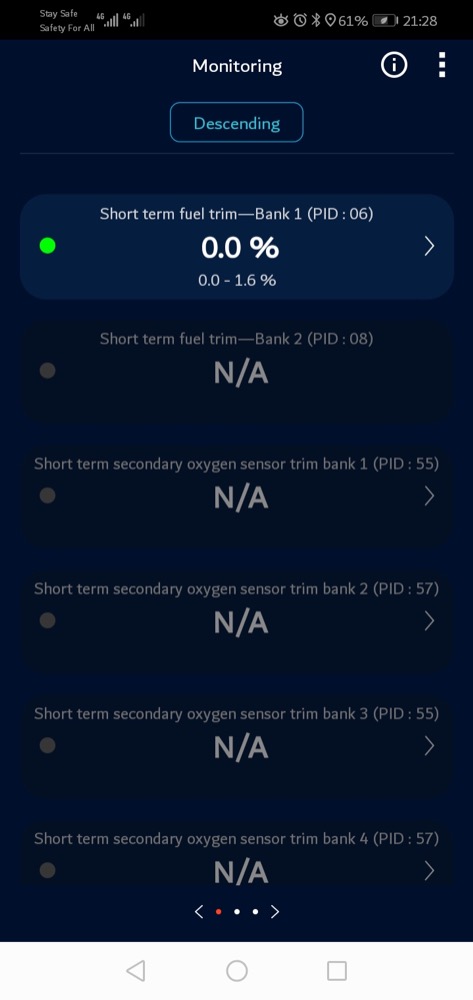
Task: Go to previous page with left arrow
Action: click(199, 912)
